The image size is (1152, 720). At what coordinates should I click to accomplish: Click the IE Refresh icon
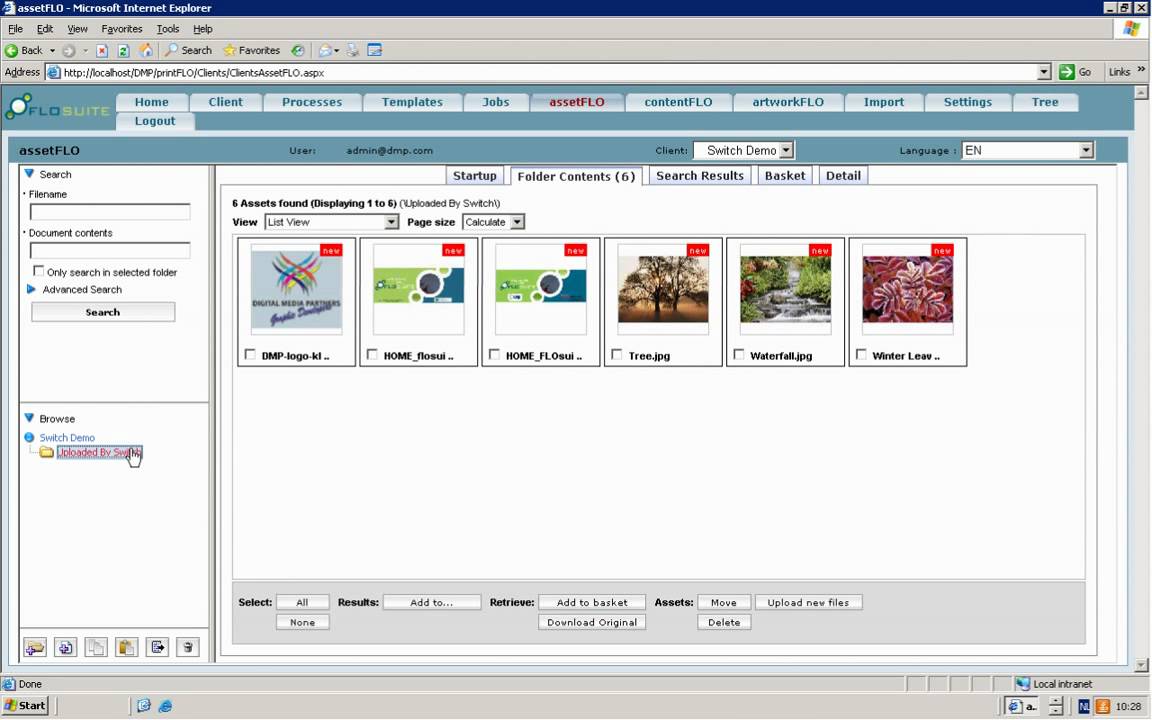click(x=123, y=51)
